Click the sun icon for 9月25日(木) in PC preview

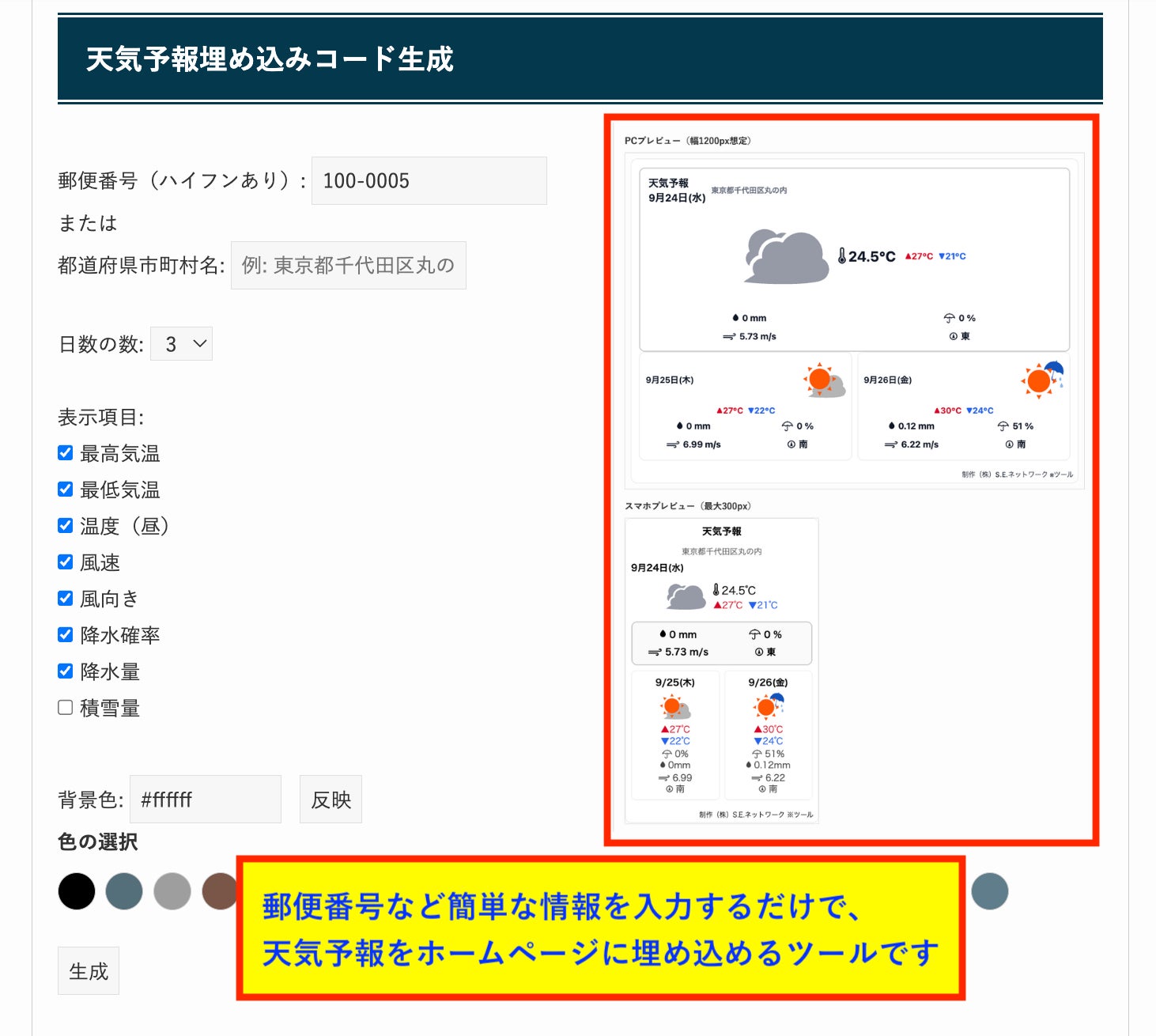click(x=825, y=380)
